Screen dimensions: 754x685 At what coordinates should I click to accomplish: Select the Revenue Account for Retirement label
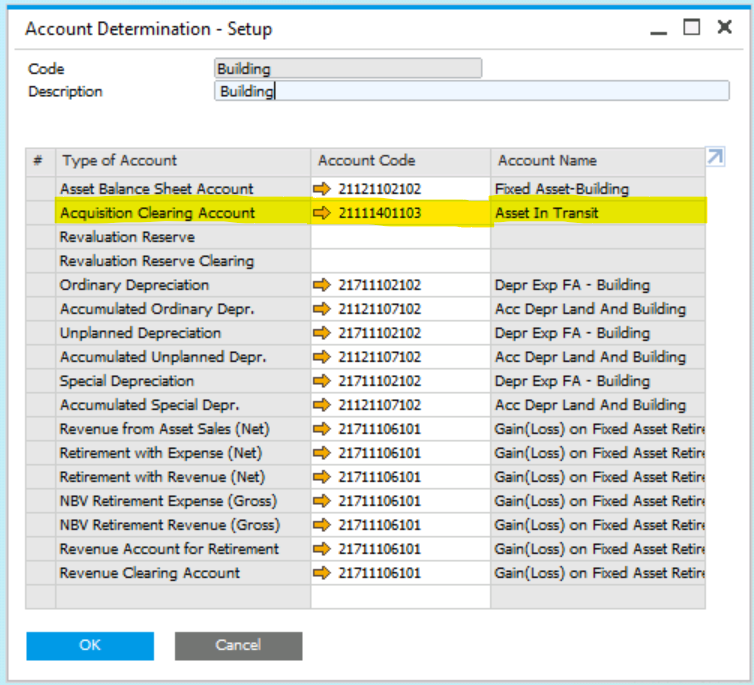(169, 549)
